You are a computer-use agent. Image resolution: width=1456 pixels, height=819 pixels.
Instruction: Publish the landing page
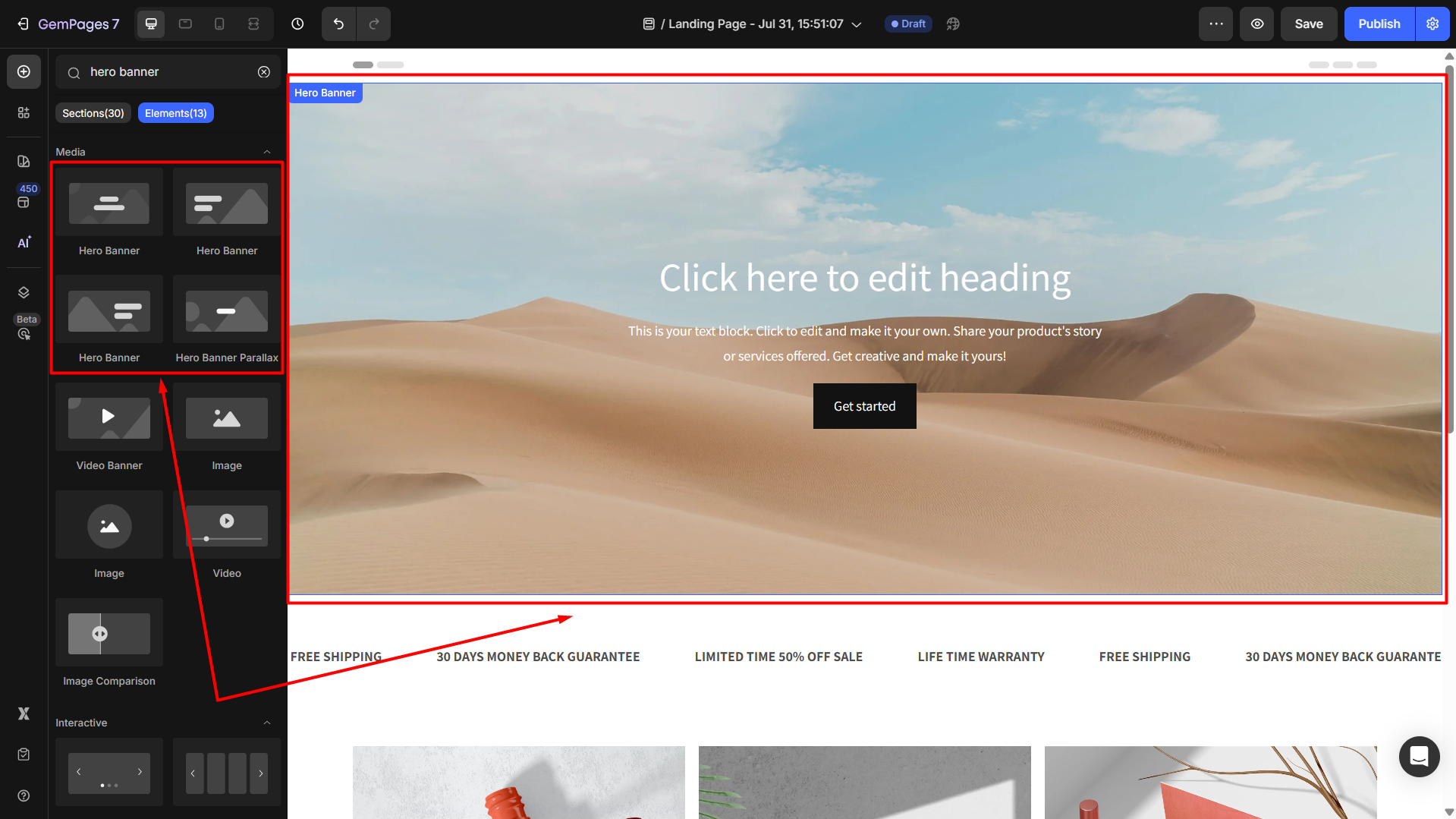(1379, 24)
